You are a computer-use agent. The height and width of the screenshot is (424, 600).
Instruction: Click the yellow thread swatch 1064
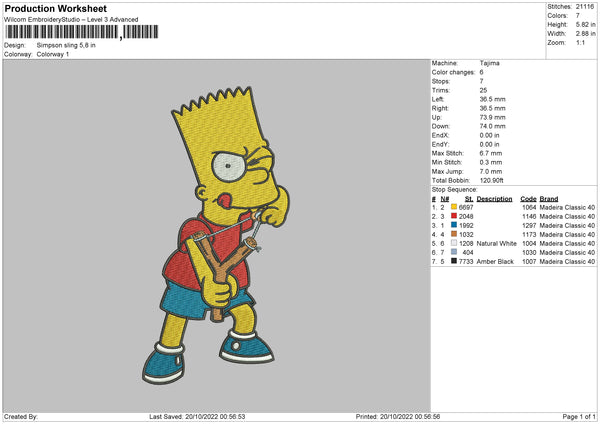tap(454, 207)
